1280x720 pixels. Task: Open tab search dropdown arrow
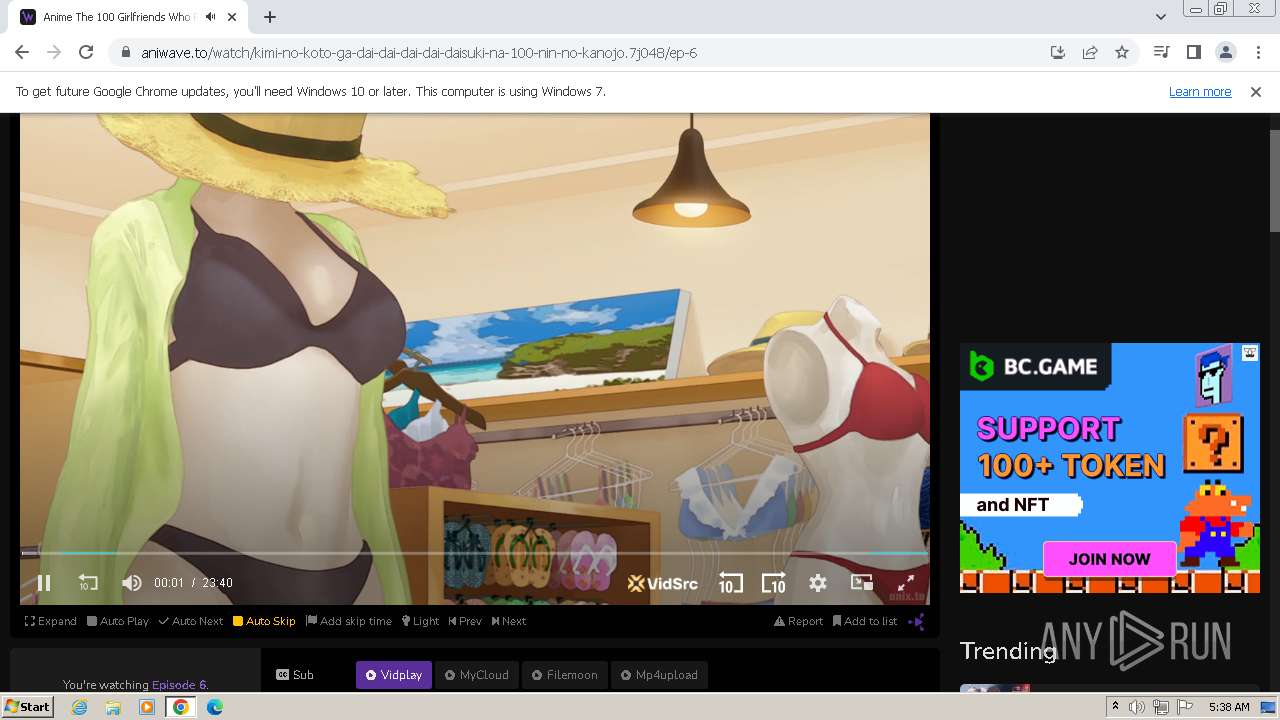click(x=1160, y=17)
